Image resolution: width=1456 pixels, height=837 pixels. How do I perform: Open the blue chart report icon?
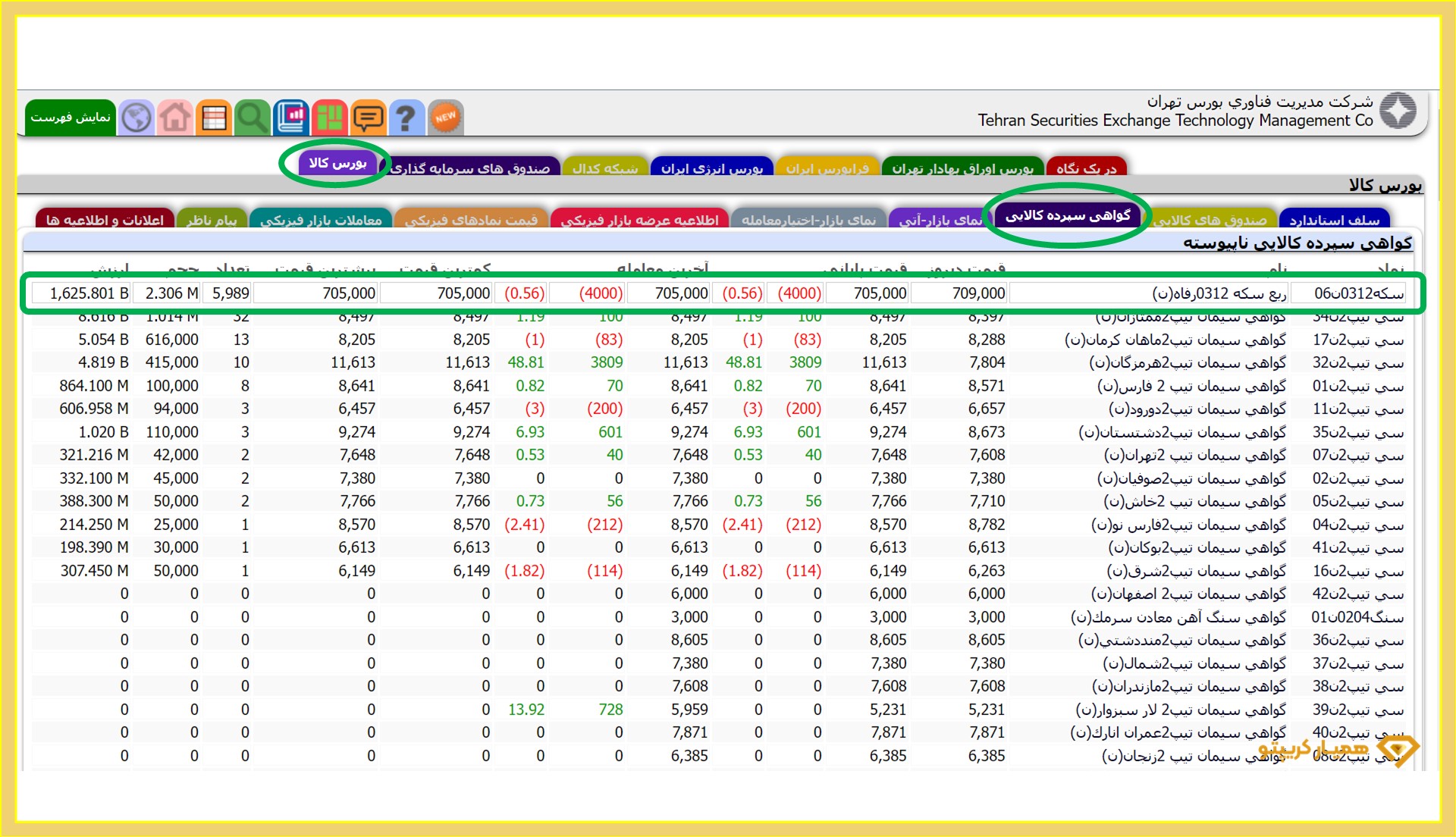(291, 118)
